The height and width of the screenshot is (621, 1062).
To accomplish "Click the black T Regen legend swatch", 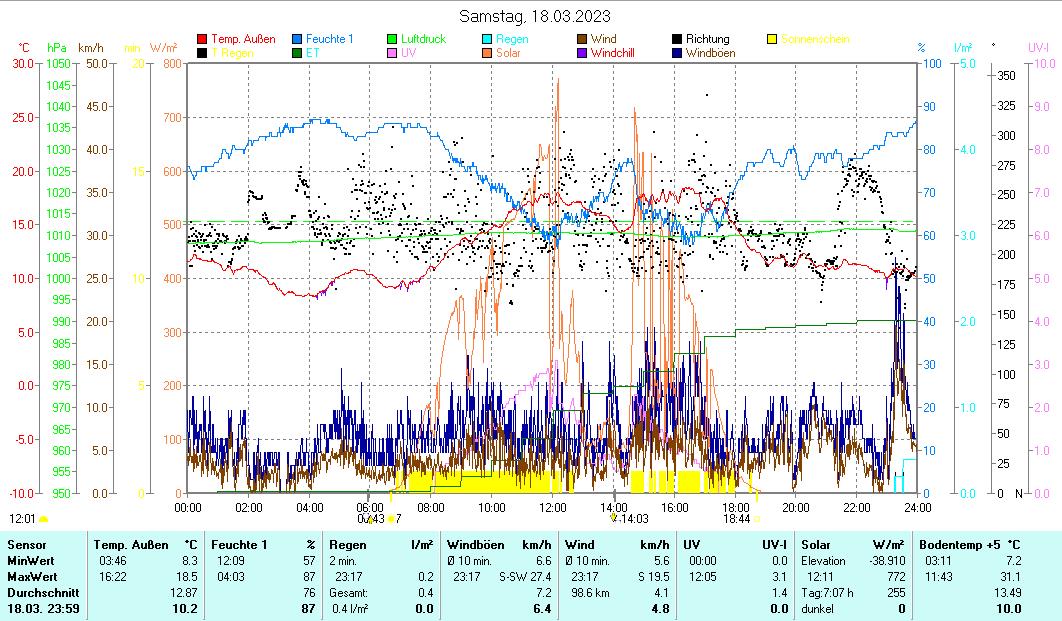I will coord(202,53).
